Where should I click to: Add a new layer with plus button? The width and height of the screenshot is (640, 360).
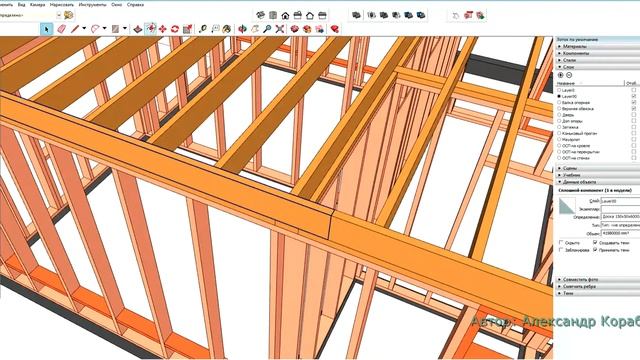point(560,75)
